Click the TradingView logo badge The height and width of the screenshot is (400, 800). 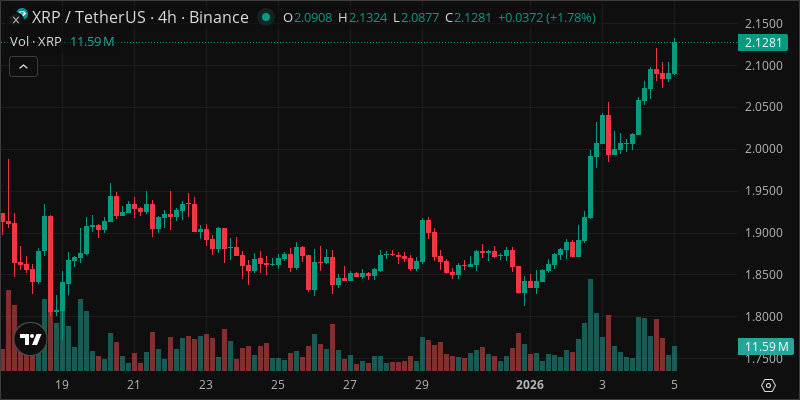(30, 339)
